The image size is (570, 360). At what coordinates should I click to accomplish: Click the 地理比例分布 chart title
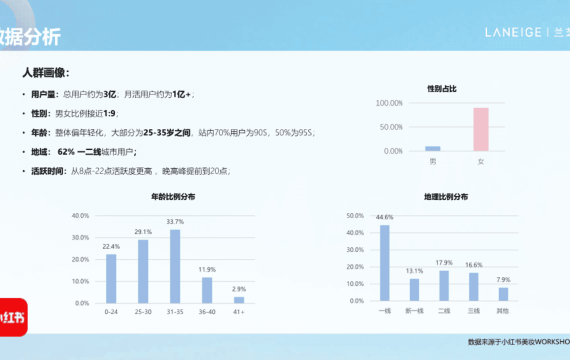[x=446, y=197]
